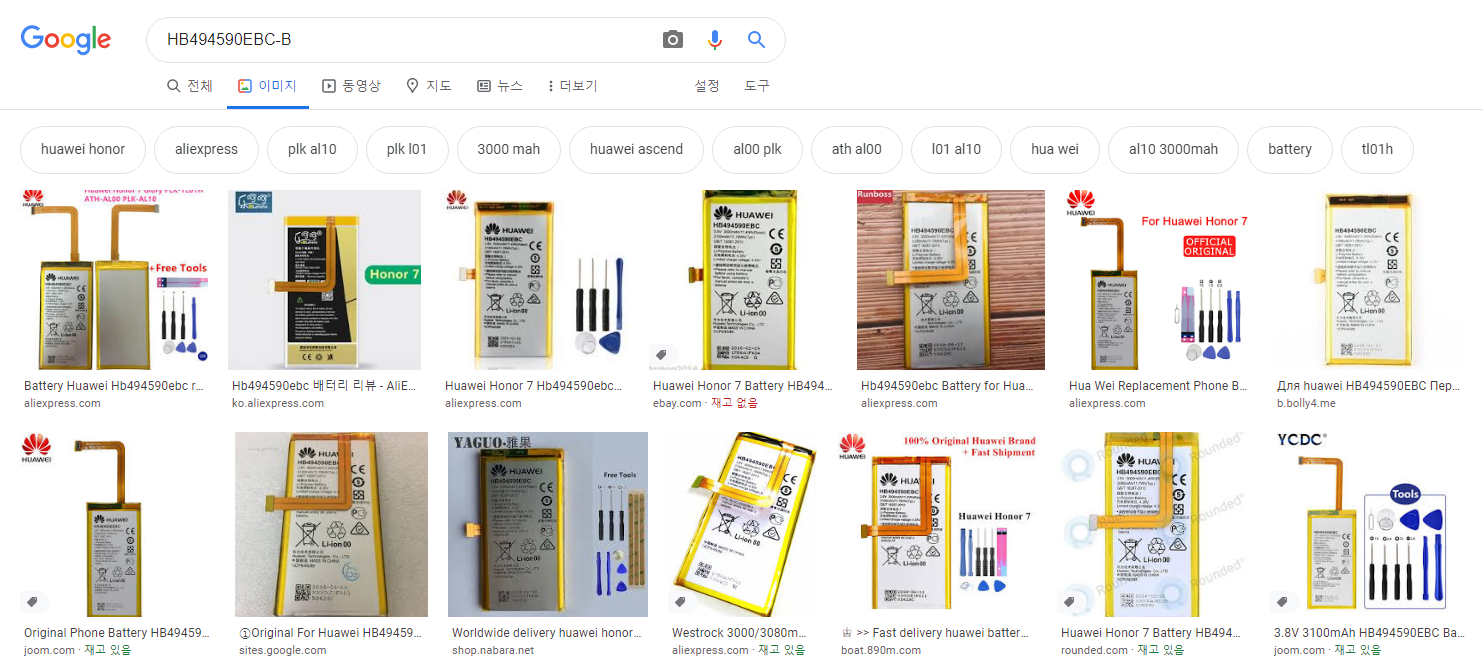Choose the 'ath al00' chip
The height and width of the screenshot is (667, 1483).
(856, 149)
